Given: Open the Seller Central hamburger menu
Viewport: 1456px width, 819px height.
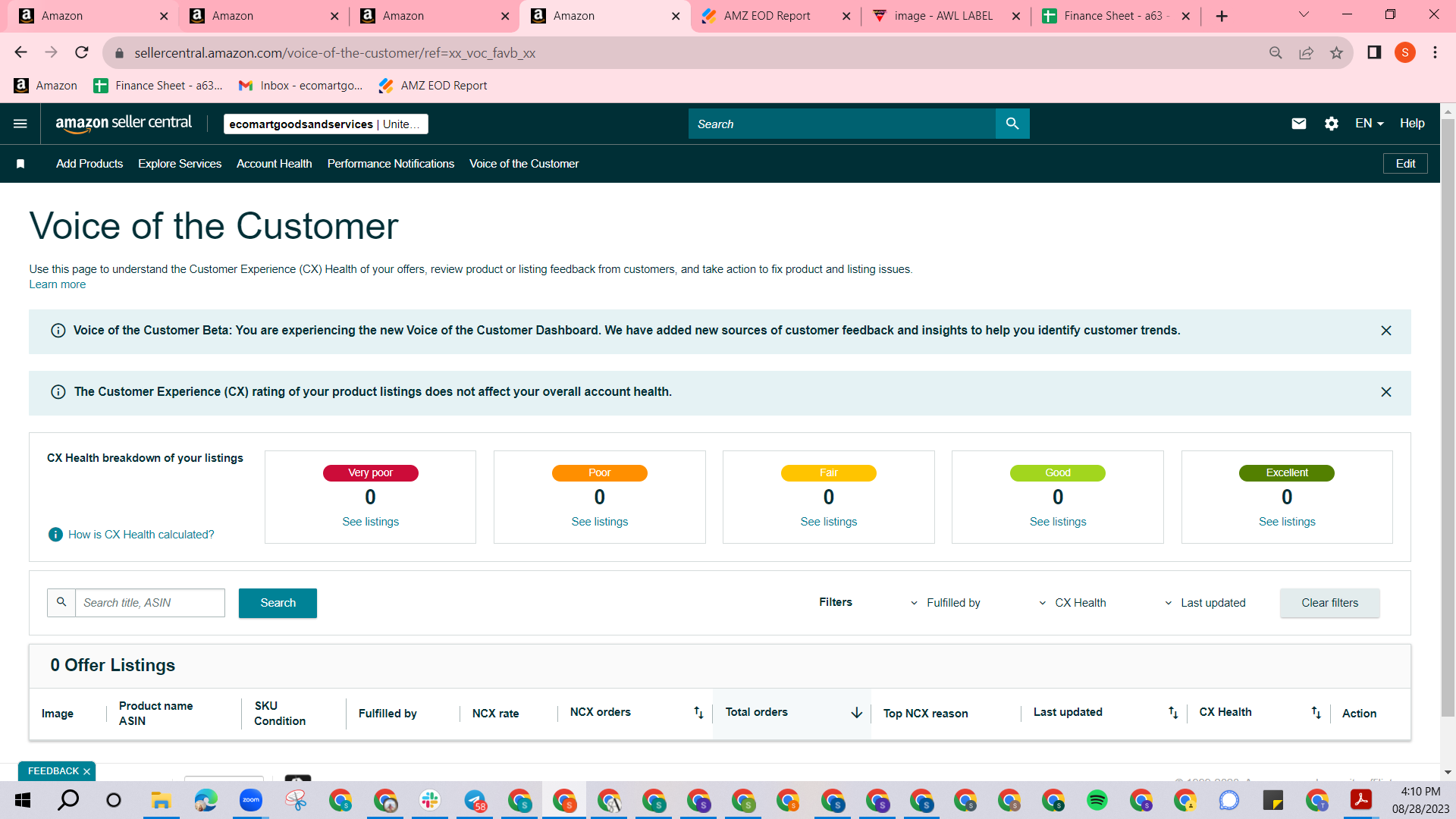Looking at the screenshot, I should (20, 124).
